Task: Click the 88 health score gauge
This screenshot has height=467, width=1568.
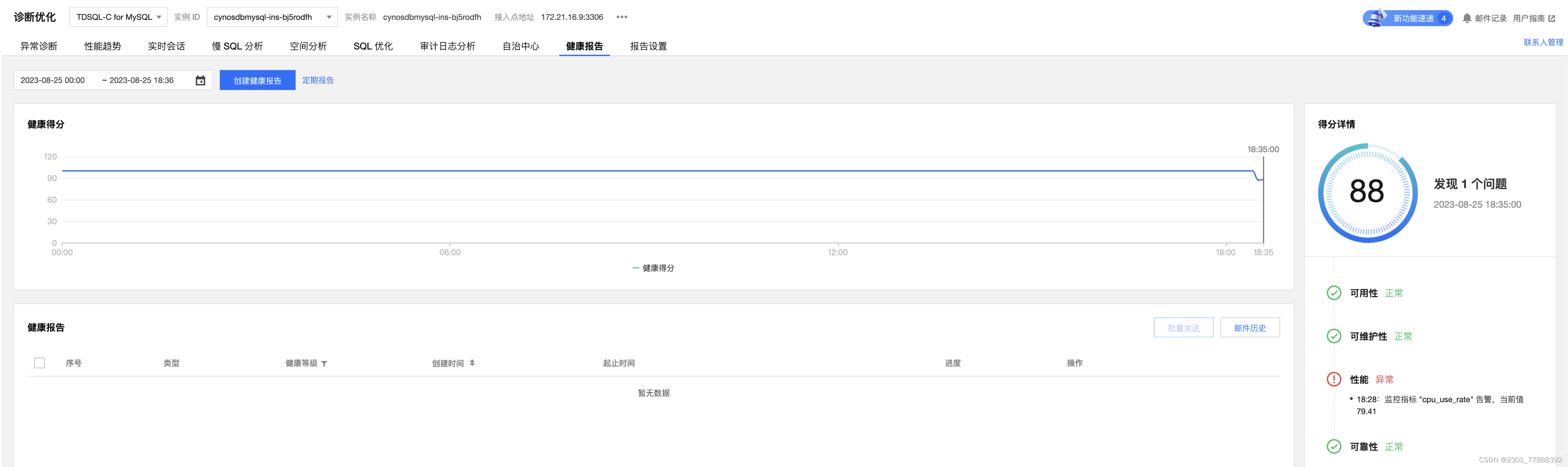Action: pyautogui.click(x=1367, y=192)
